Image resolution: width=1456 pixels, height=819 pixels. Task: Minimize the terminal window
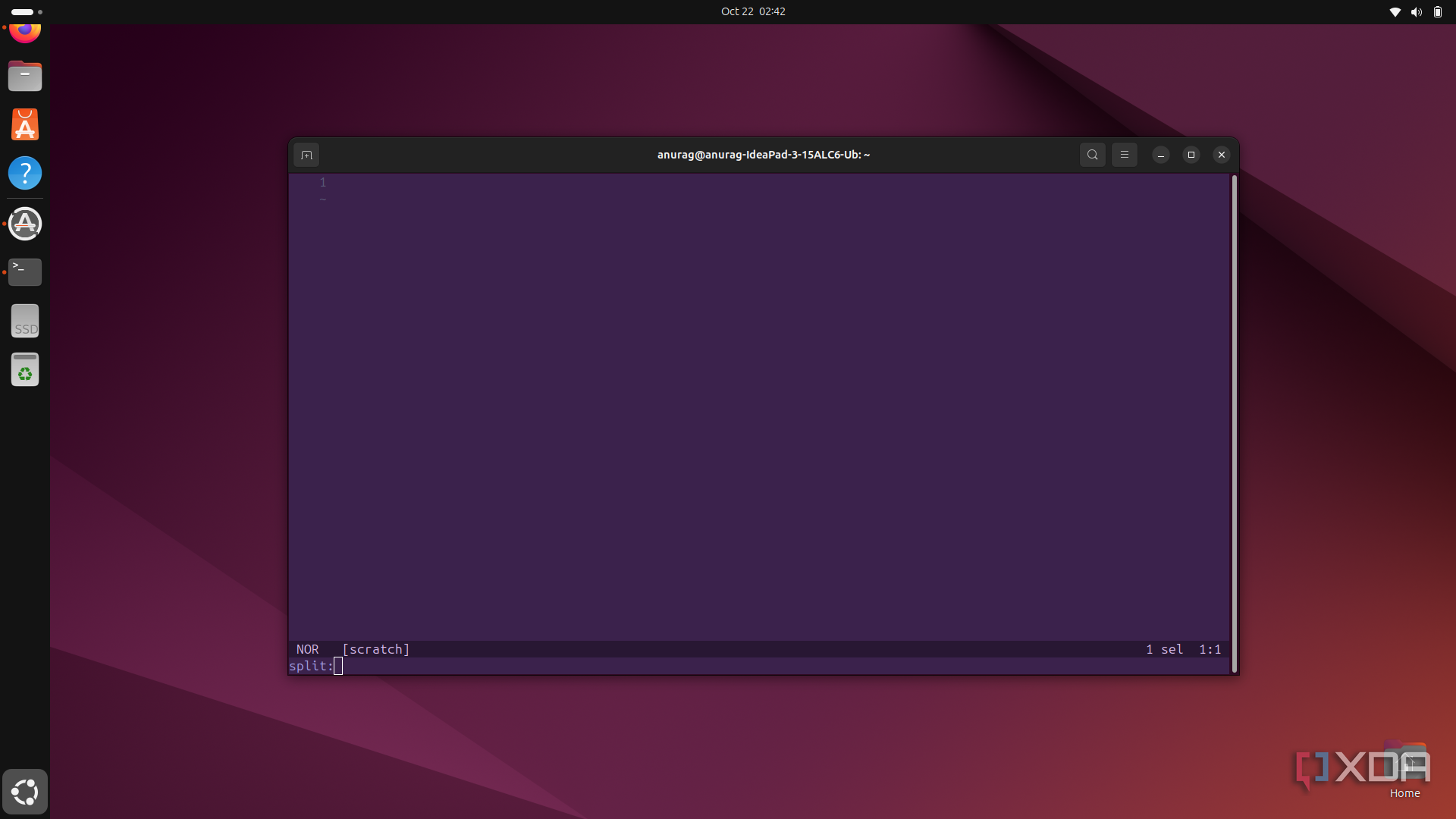[1161, 155]
